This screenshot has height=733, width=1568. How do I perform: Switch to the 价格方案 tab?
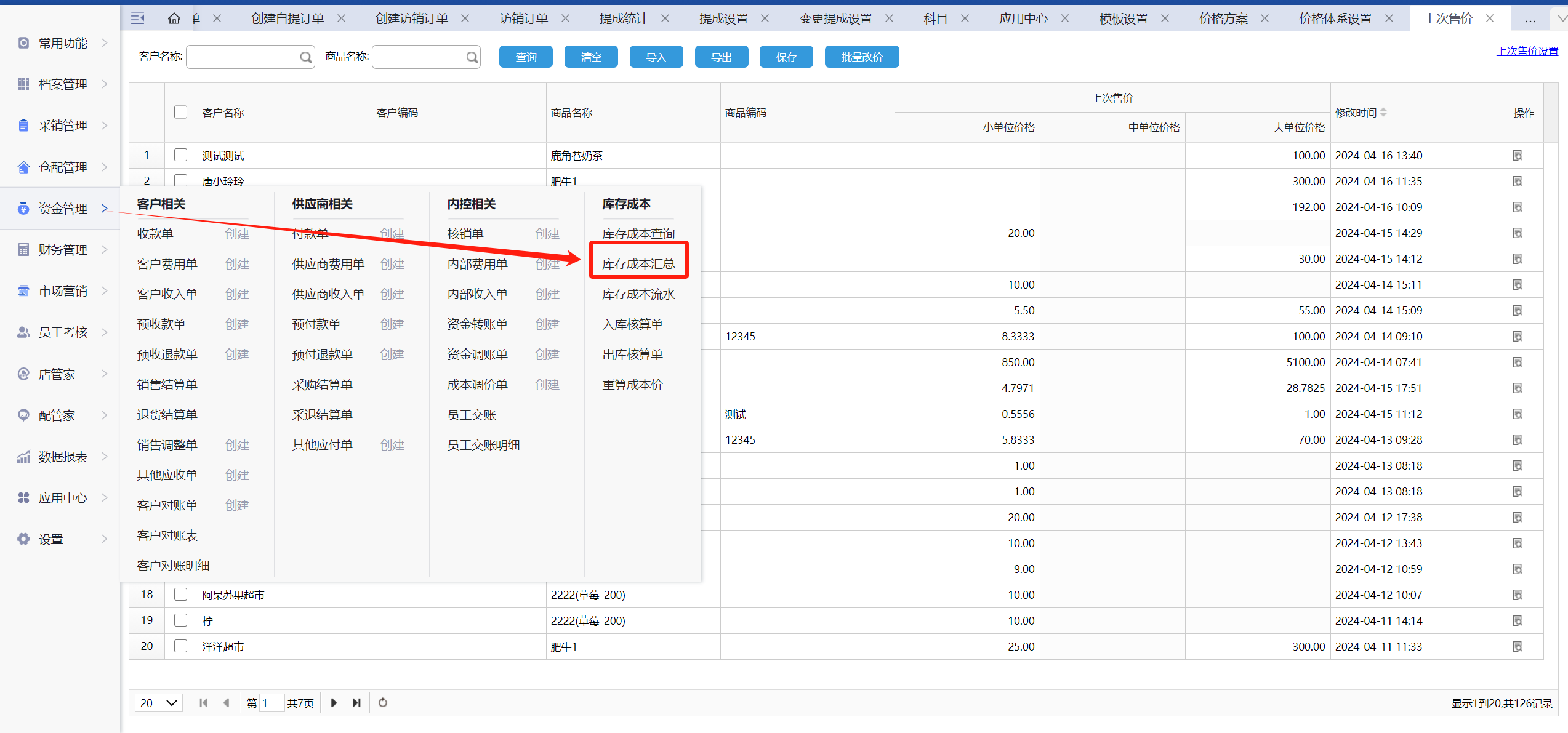[1223, 18]
